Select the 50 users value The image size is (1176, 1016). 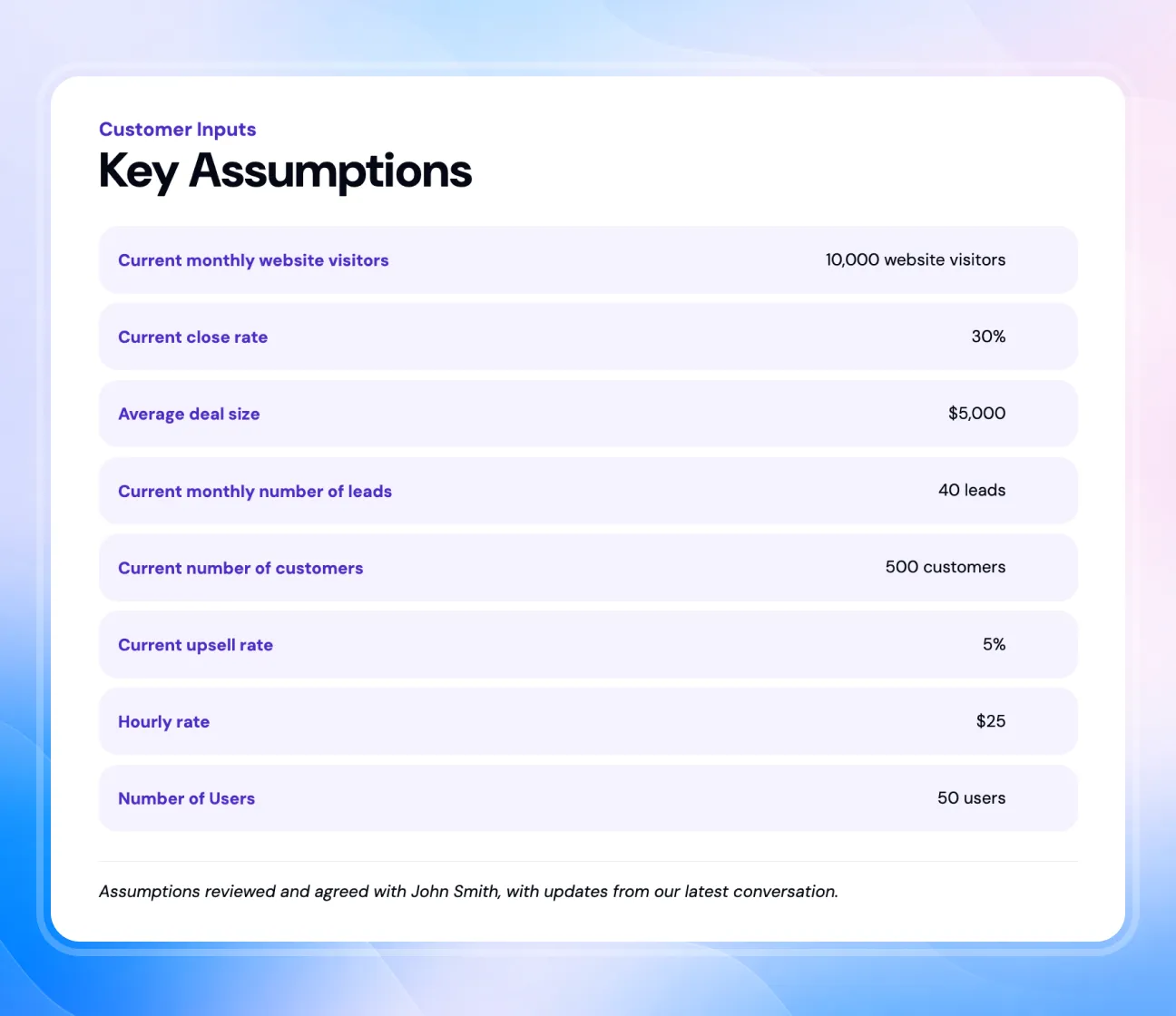coord(971,798)
